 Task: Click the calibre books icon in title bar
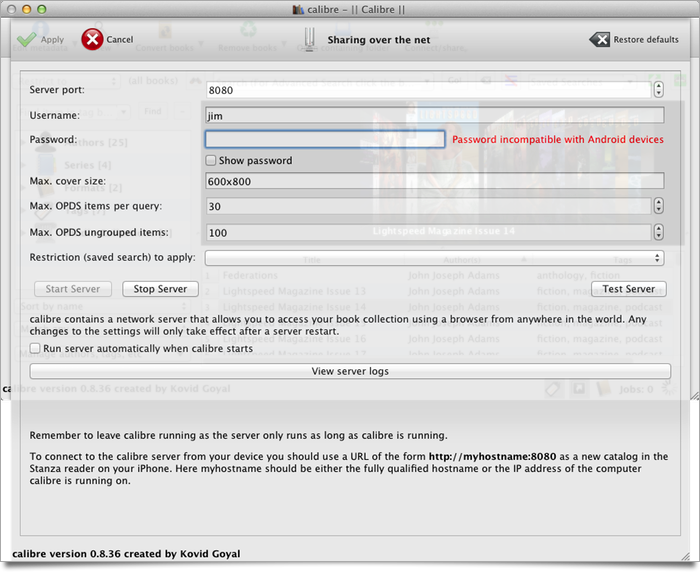(298, 9)
